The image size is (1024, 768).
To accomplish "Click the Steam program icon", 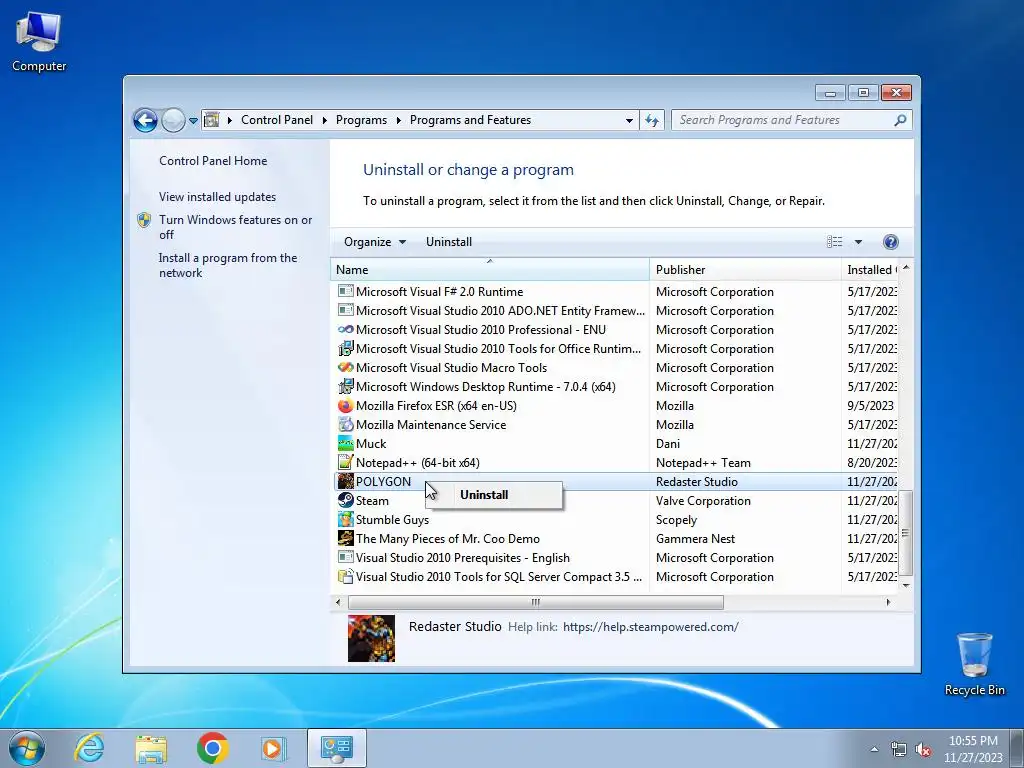I will point(345,501).
